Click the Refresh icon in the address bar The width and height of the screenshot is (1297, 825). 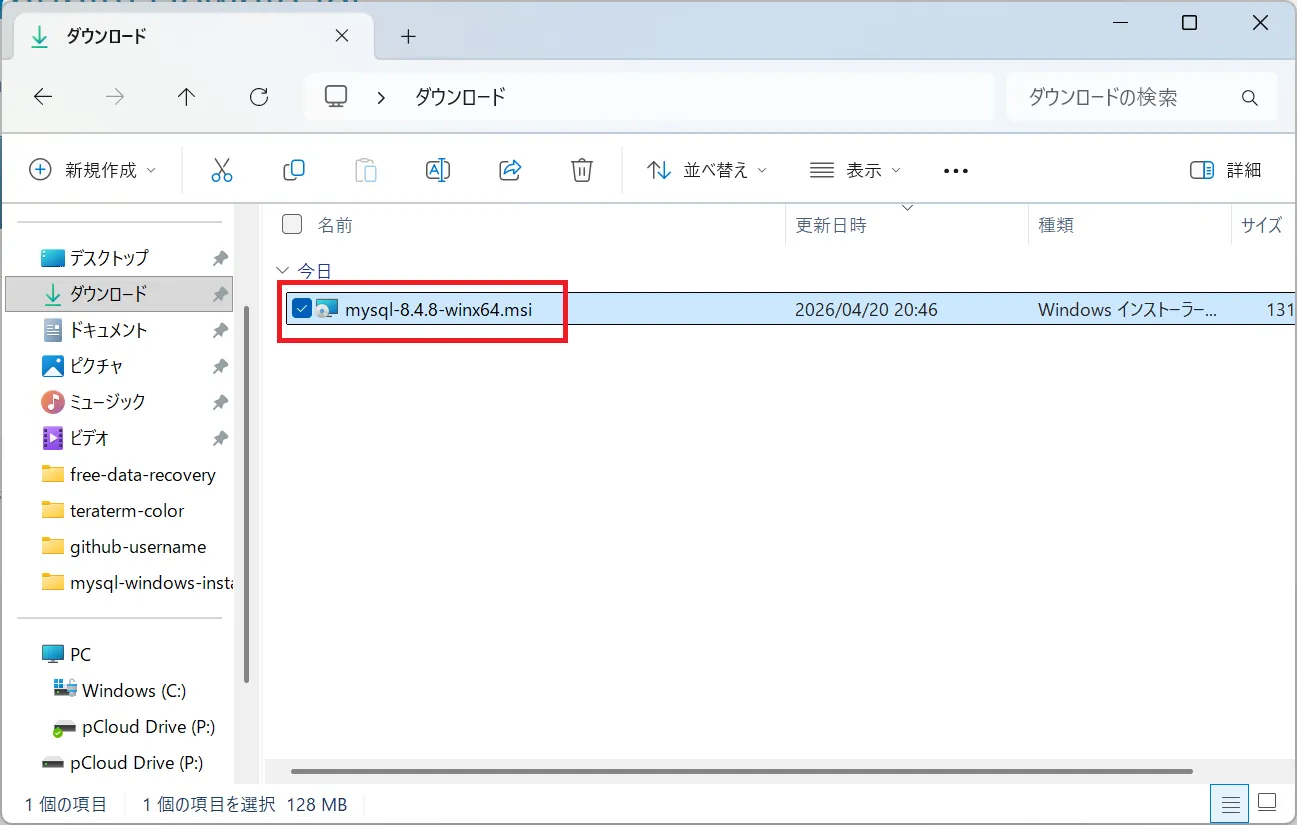coord(259,96)
